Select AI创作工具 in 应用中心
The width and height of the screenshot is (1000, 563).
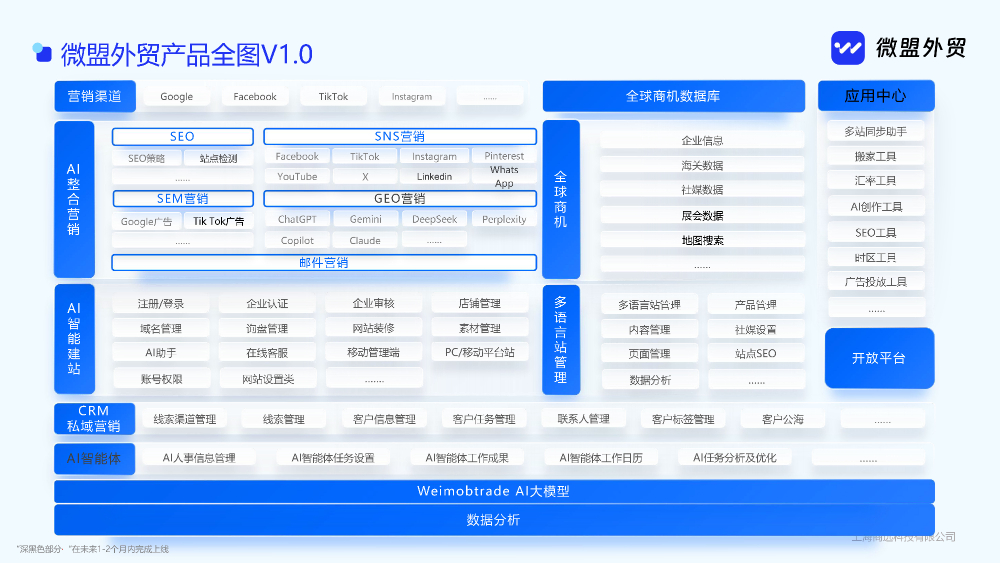[876, 207]
